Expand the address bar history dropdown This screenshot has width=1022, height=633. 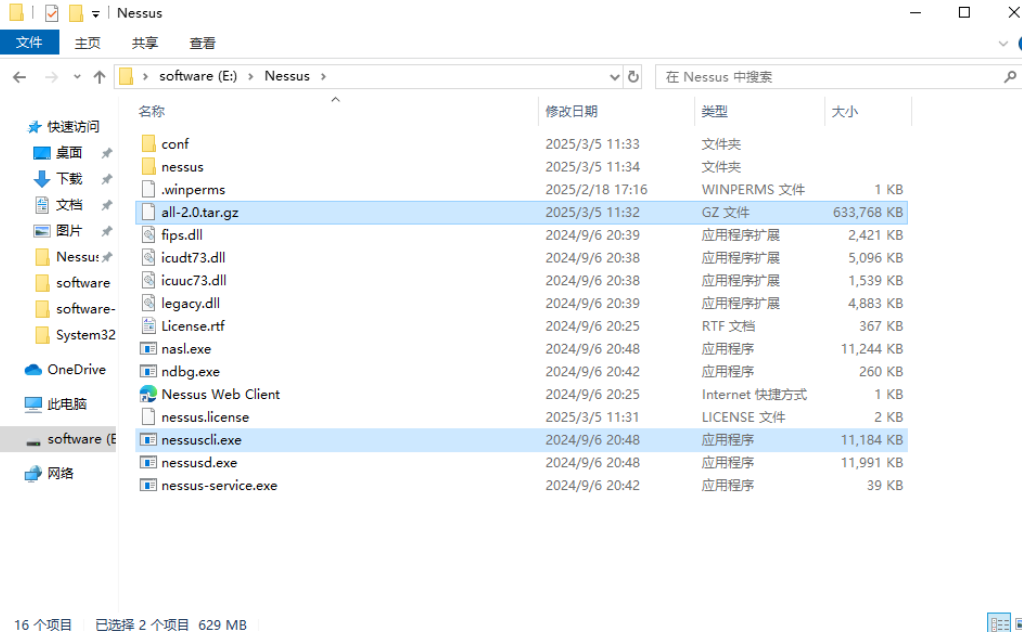pyautogui.click(x=614, y=77)
